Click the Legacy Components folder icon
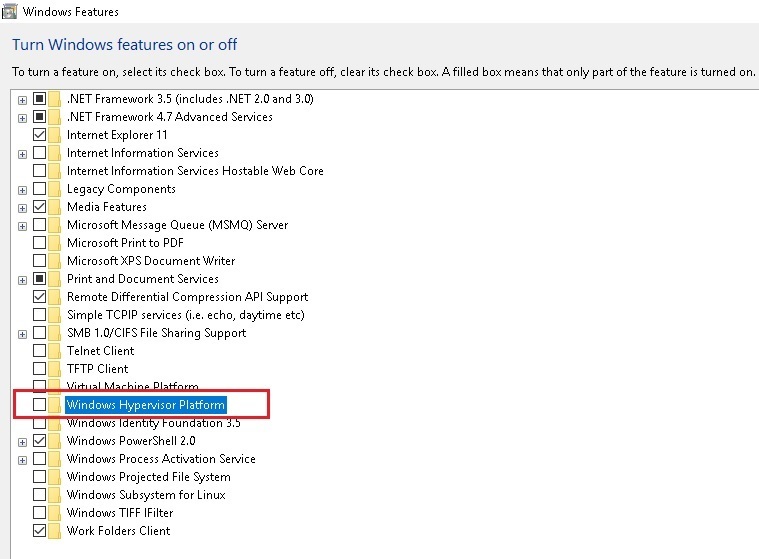 55,188
